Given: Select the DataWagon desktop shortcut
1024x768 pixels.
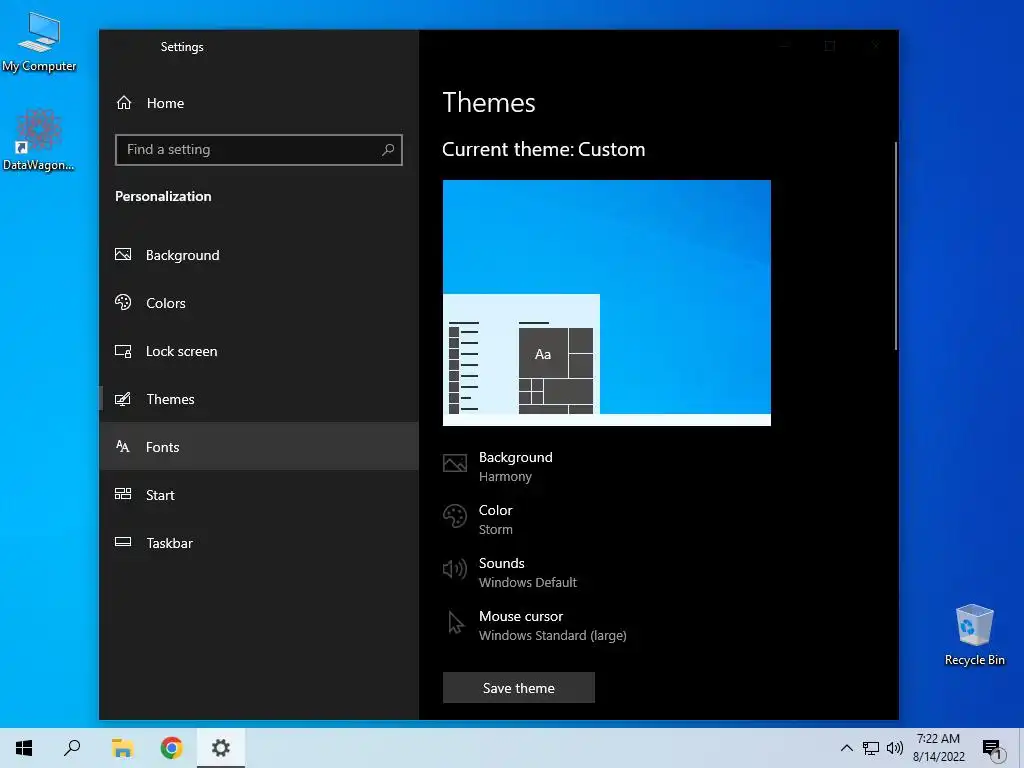Looking at the screenshot, I should point(39,140).
